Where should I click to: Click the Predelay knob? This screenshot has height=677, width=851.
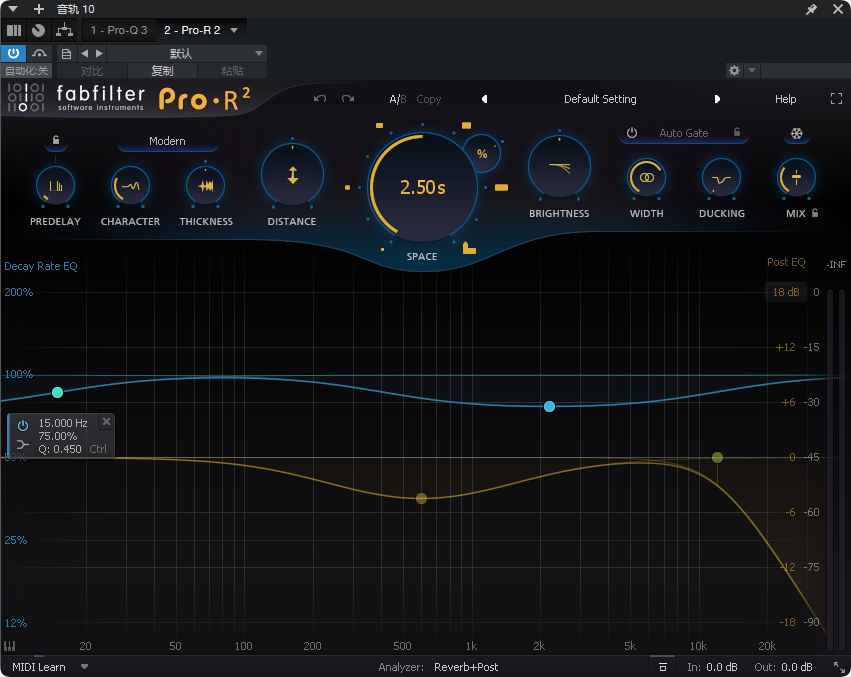[55, 186]
